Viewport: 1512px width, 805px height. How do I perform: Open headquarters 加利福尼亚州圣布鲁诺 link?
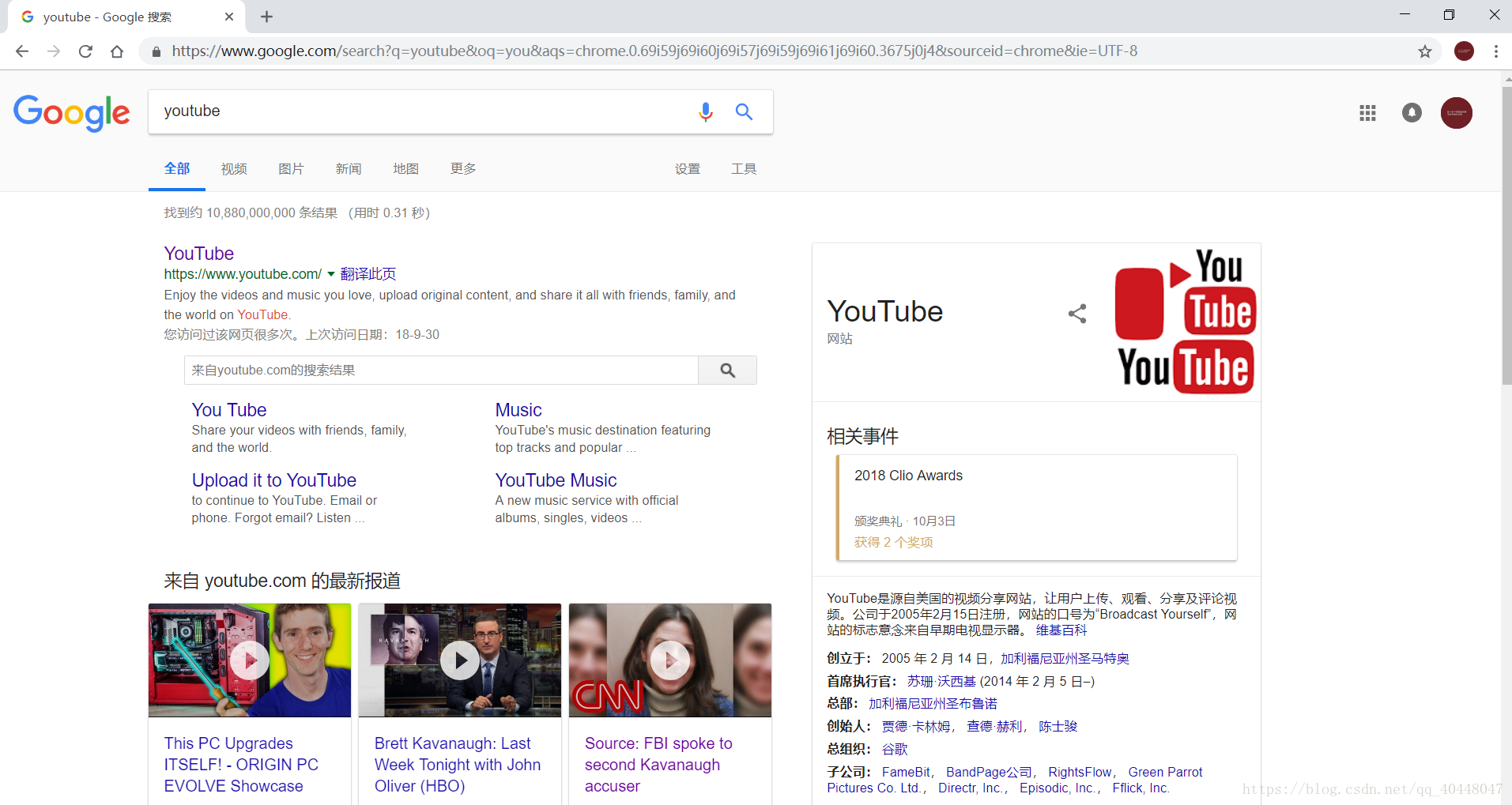[x=933, y=704]
